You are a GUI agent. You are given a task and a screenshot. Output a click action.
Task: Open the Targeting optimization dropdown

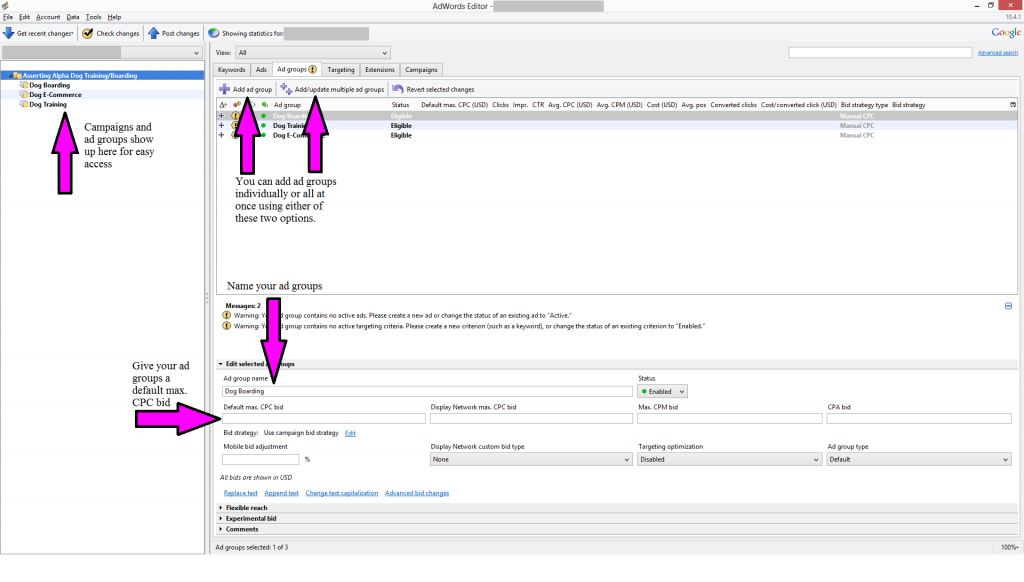(x=729, y=459)
